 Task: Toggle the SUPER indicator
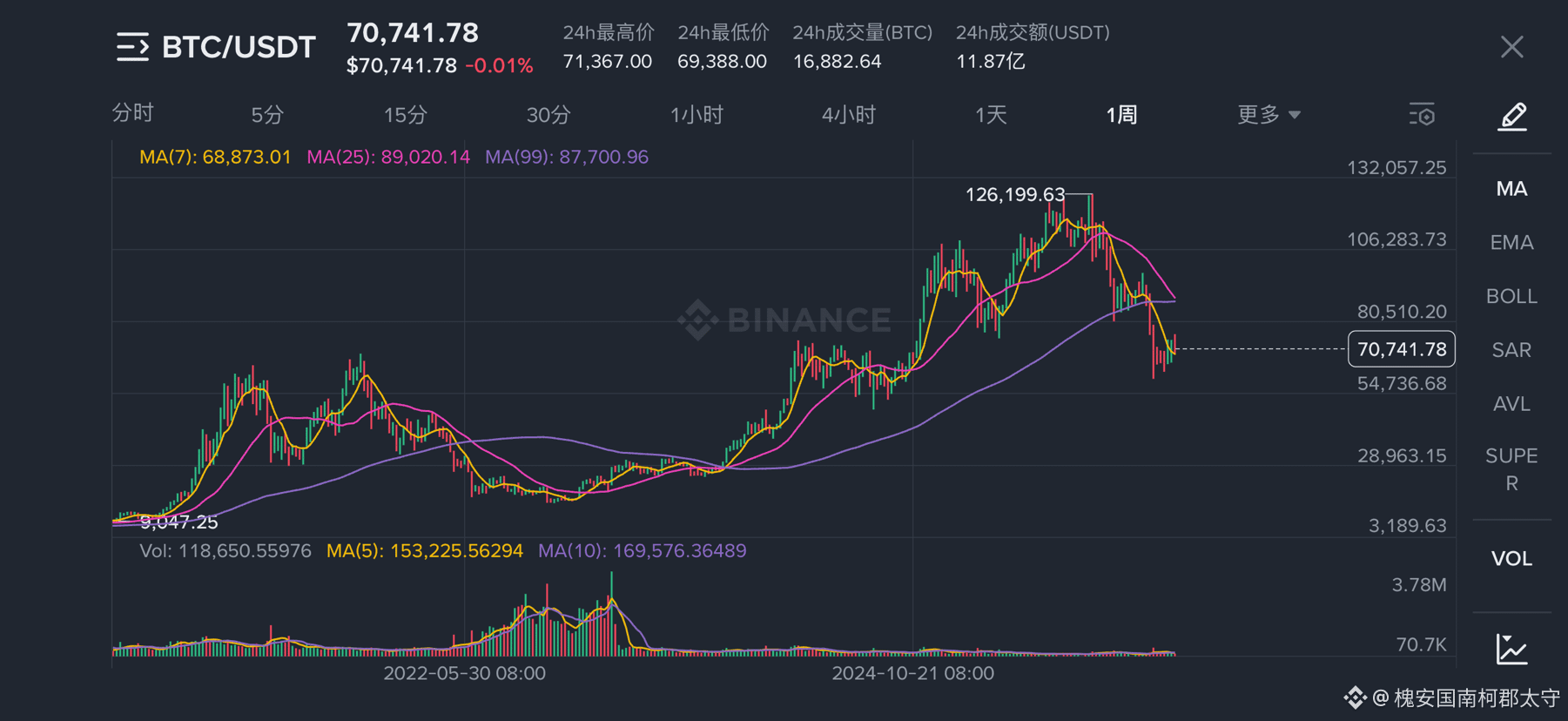click(x=1511, y=469)
